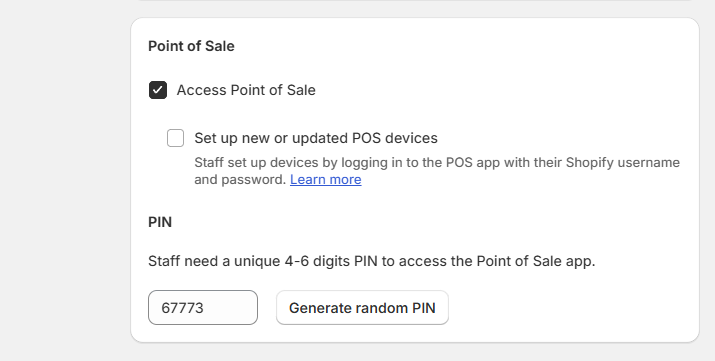Click the 'Set up new or updated POS devices' label
This screenshot has width=715, height=361.
(x=316, y=138)
